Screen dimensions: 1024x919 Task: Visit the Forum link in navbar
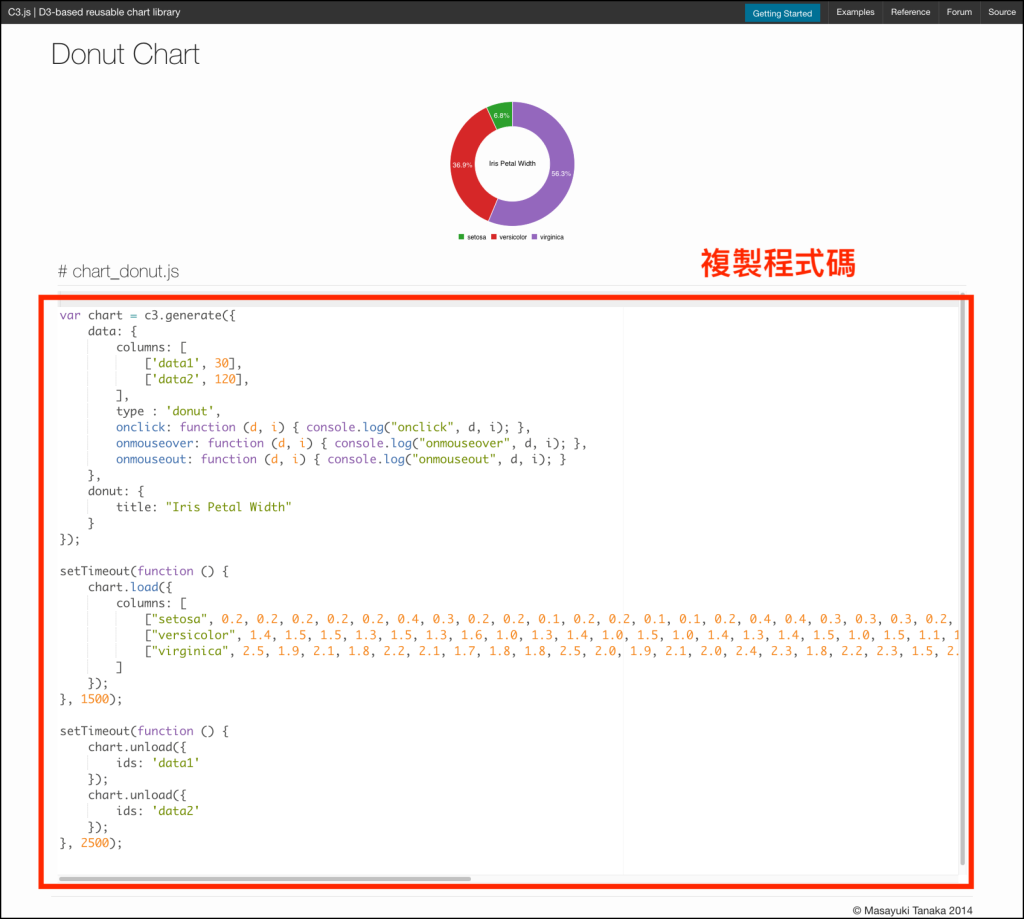pos(959,12)
